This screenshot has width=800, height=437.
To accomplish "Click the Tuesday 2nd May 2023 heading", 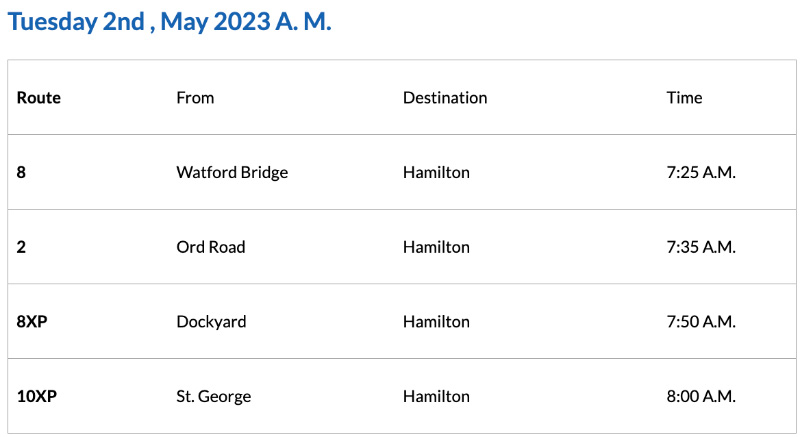I will [169, 22].
